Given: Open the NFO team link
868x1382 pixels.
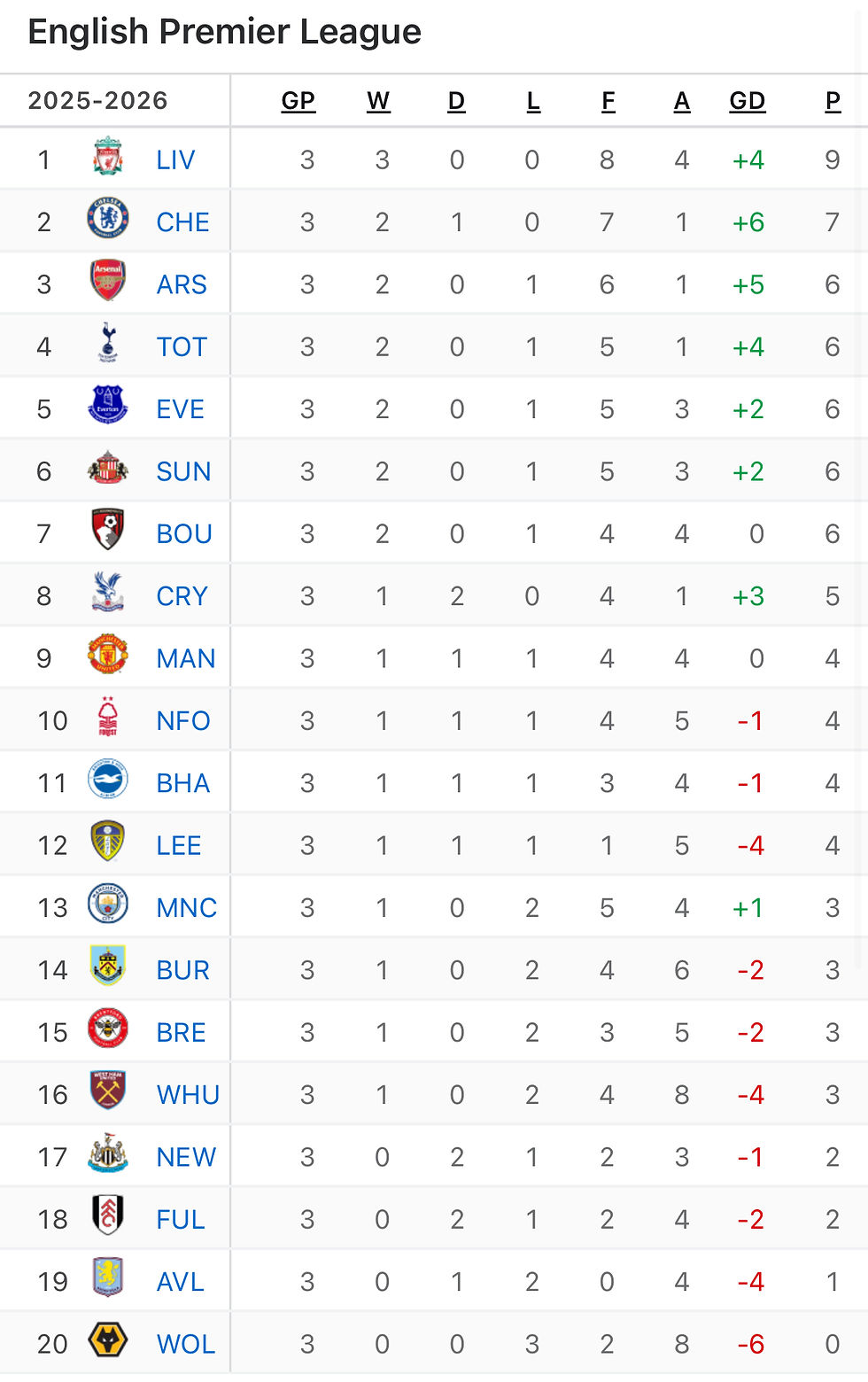Looking at the screenshot, I should [183, 720].
